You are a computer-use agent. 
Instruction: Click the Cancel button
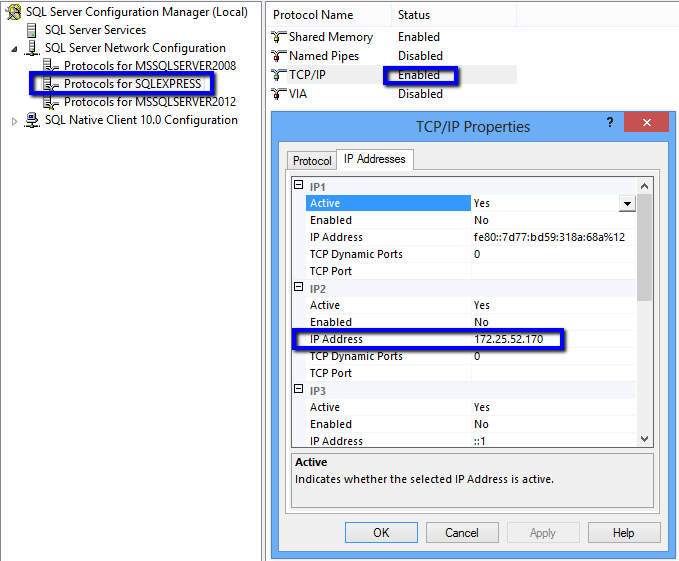click(x=462, y=532)
